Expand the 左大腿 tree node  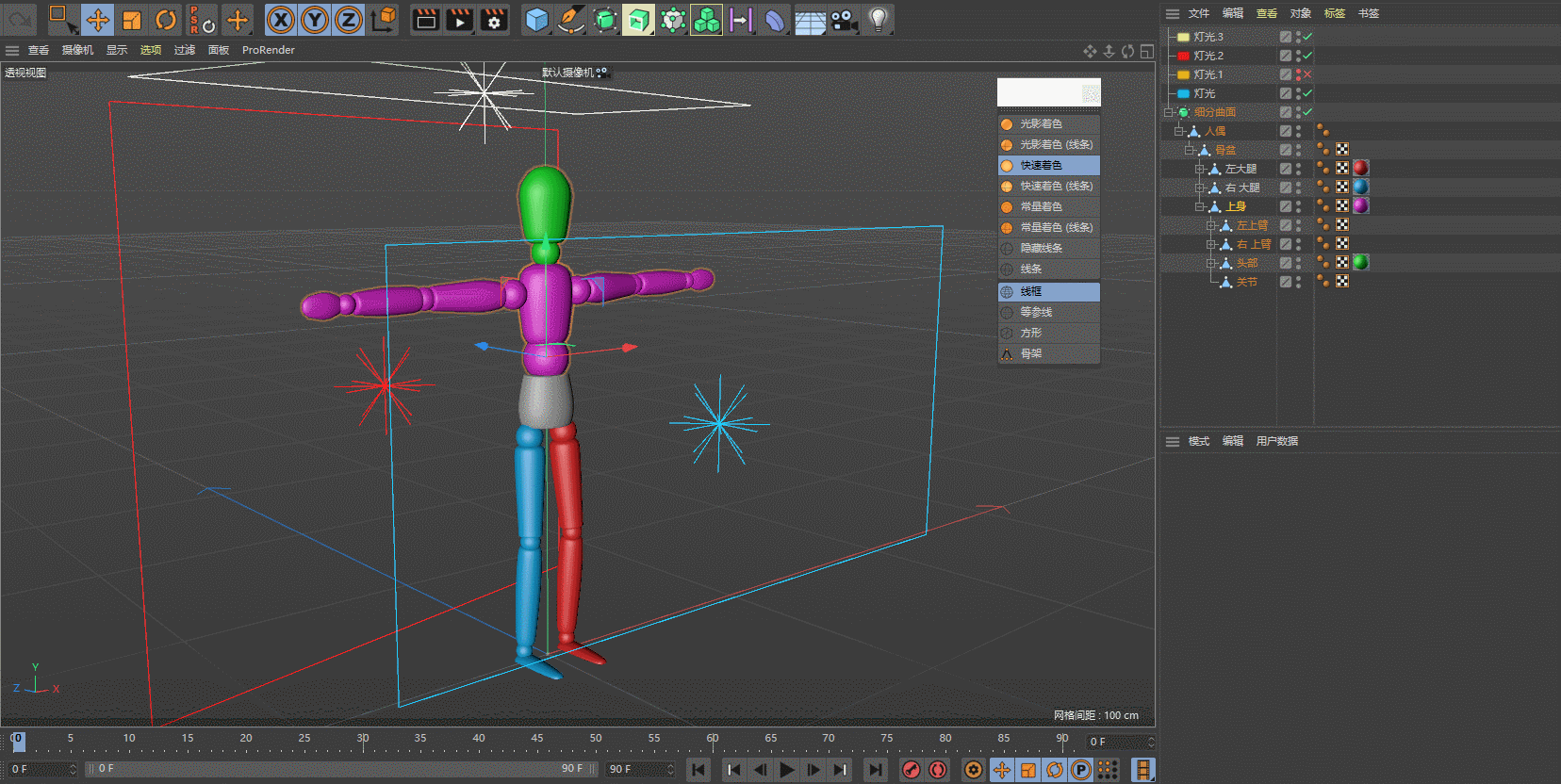pos(1200,169)
